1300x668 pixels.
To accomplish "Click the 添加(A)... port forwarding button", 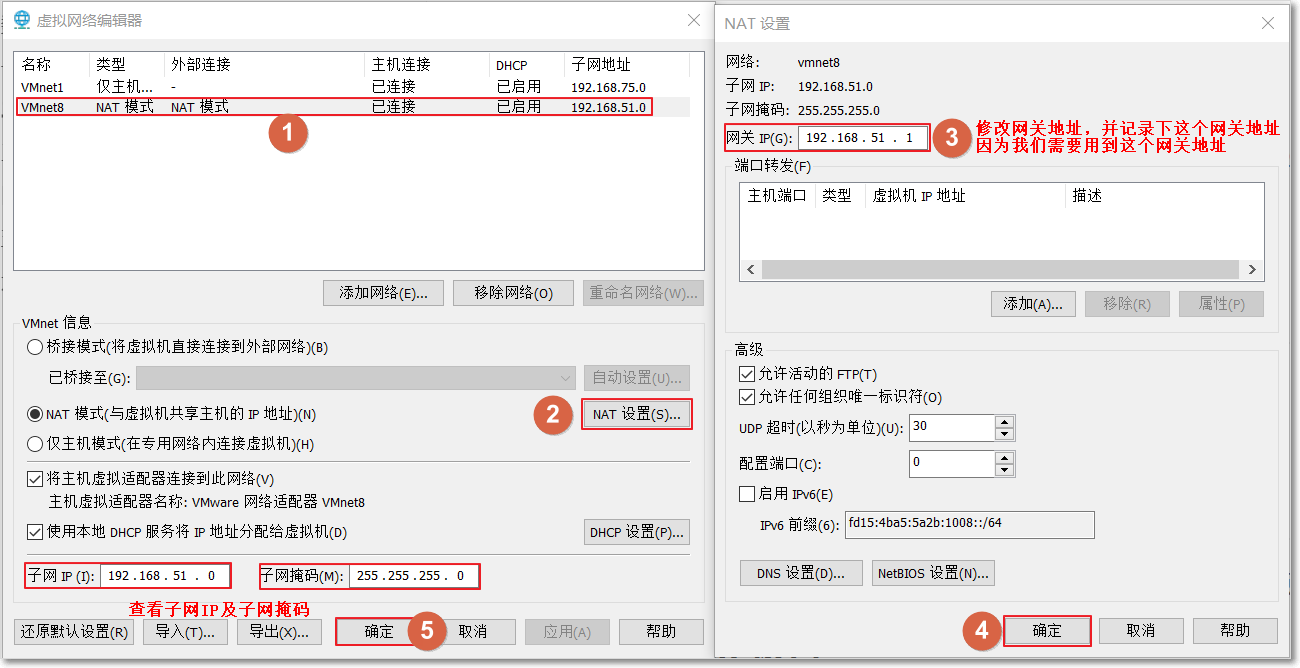I will point(1033,304).
